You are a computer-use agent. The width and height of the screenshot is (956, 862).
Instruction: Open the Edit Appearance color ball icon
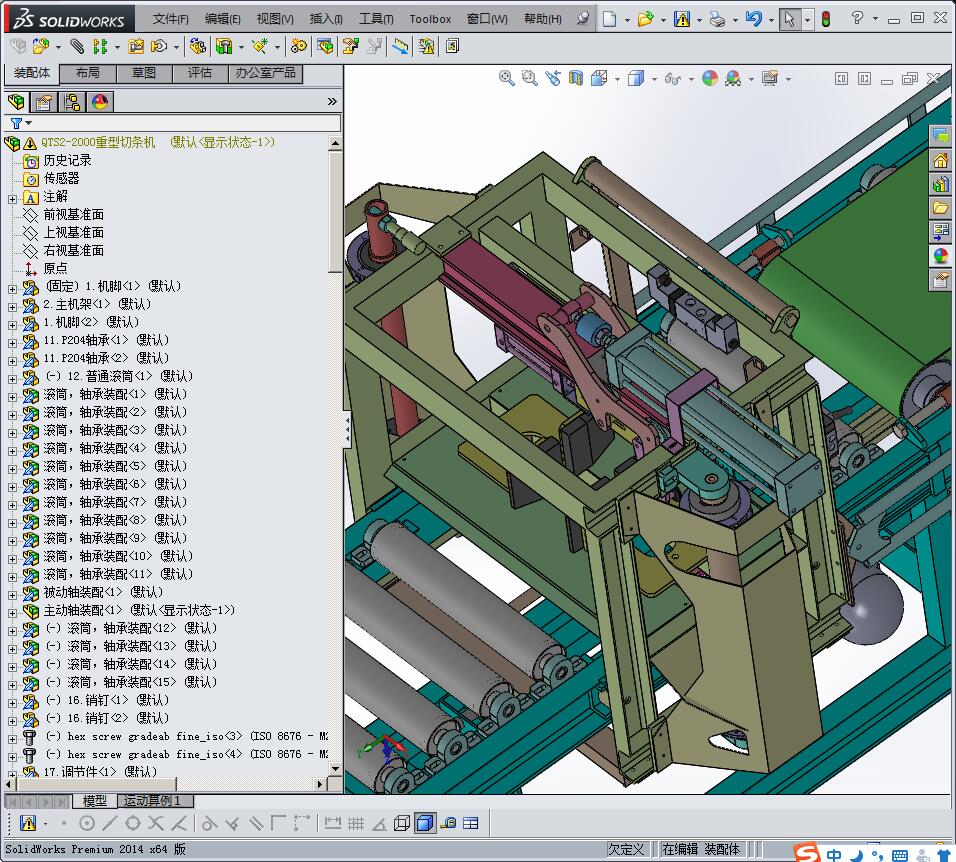(710, 78)
